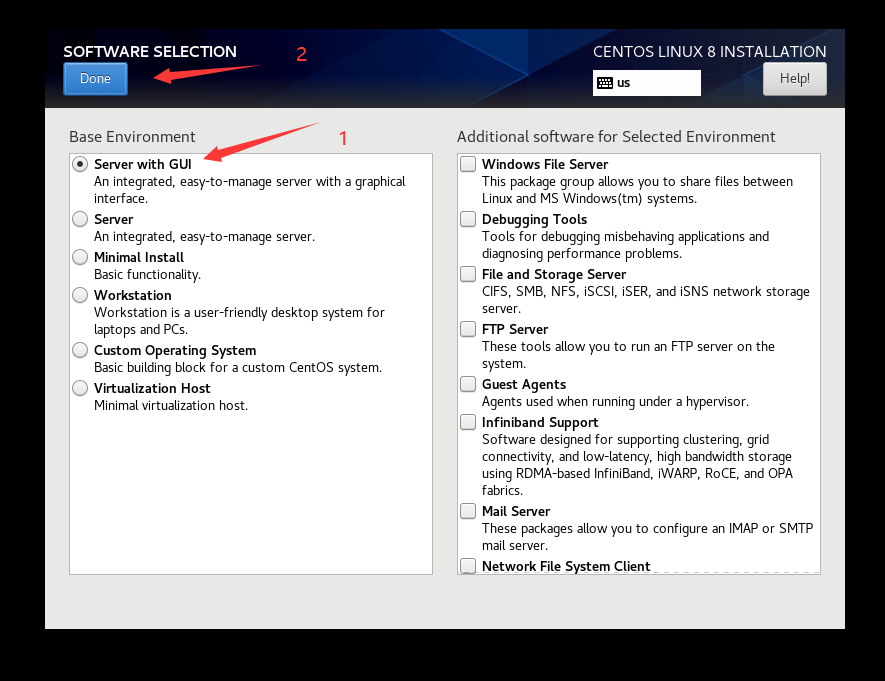Click the 'Network File System Client' label
The width and height of the screenshot is (885, 681).
(x=566, y=566)
